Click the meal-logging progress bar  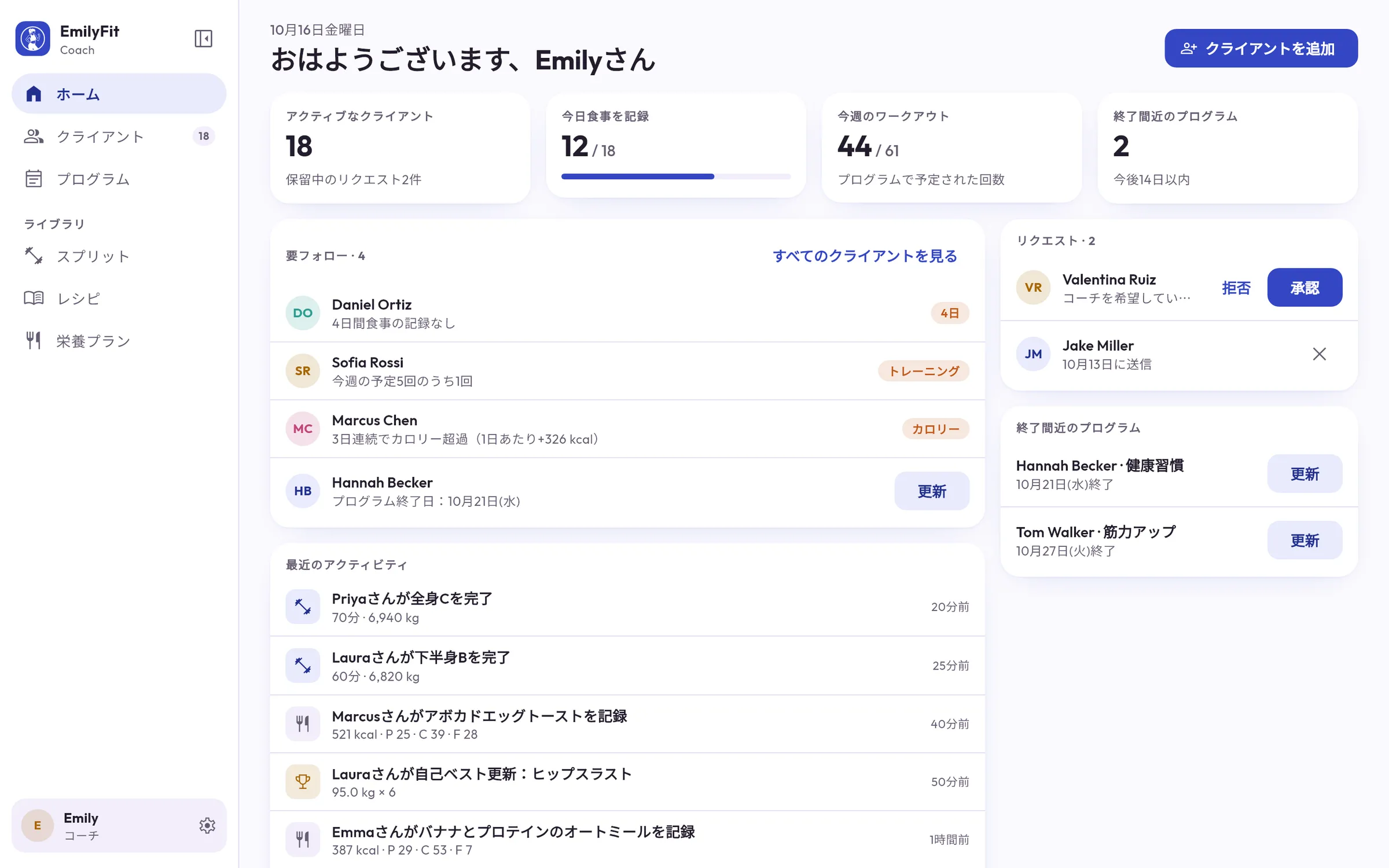(x=676, y=176)
